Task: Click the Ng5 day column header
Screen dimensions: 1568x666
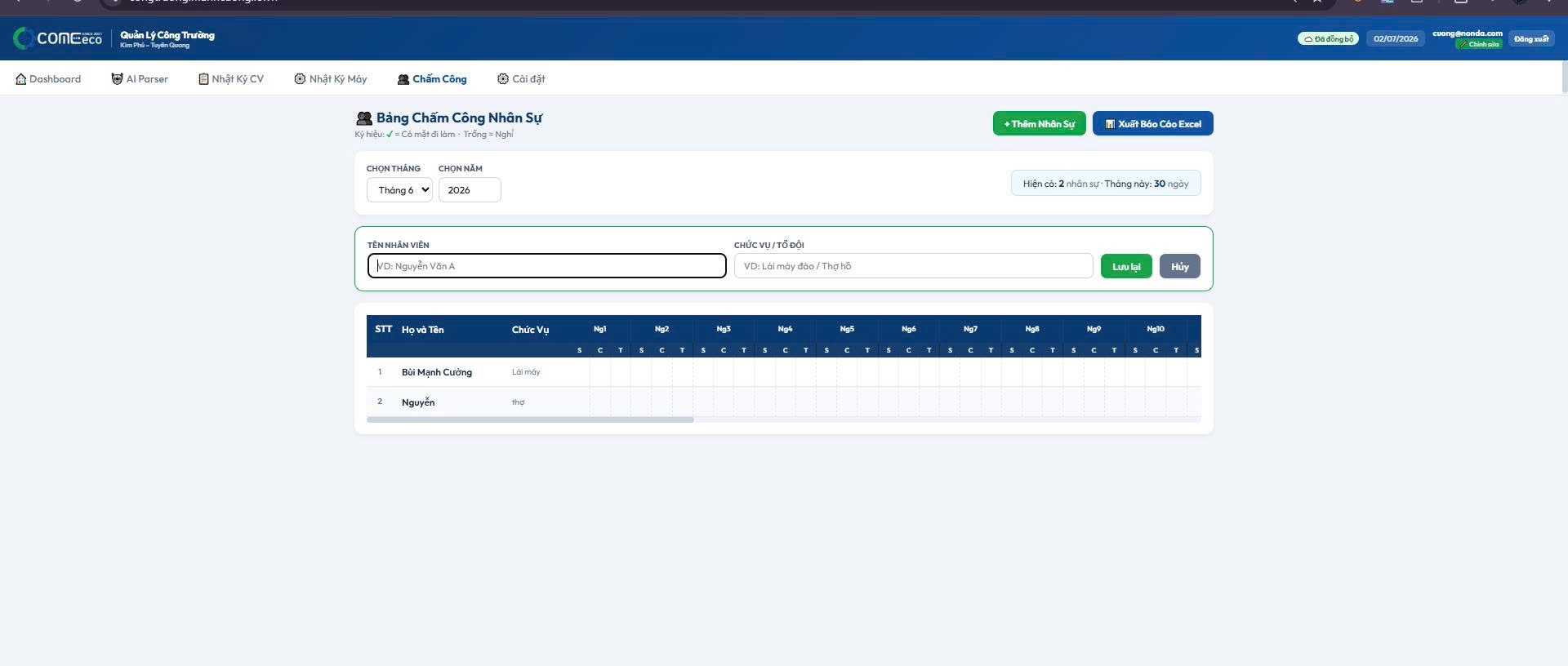Action: pos(847,329)
